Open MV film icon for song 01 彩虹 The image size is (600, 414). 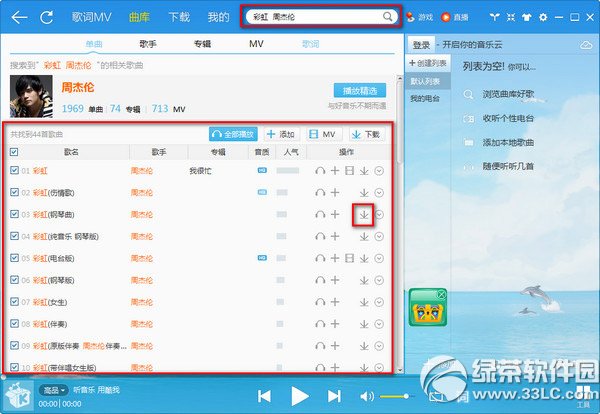click(349, 171)
